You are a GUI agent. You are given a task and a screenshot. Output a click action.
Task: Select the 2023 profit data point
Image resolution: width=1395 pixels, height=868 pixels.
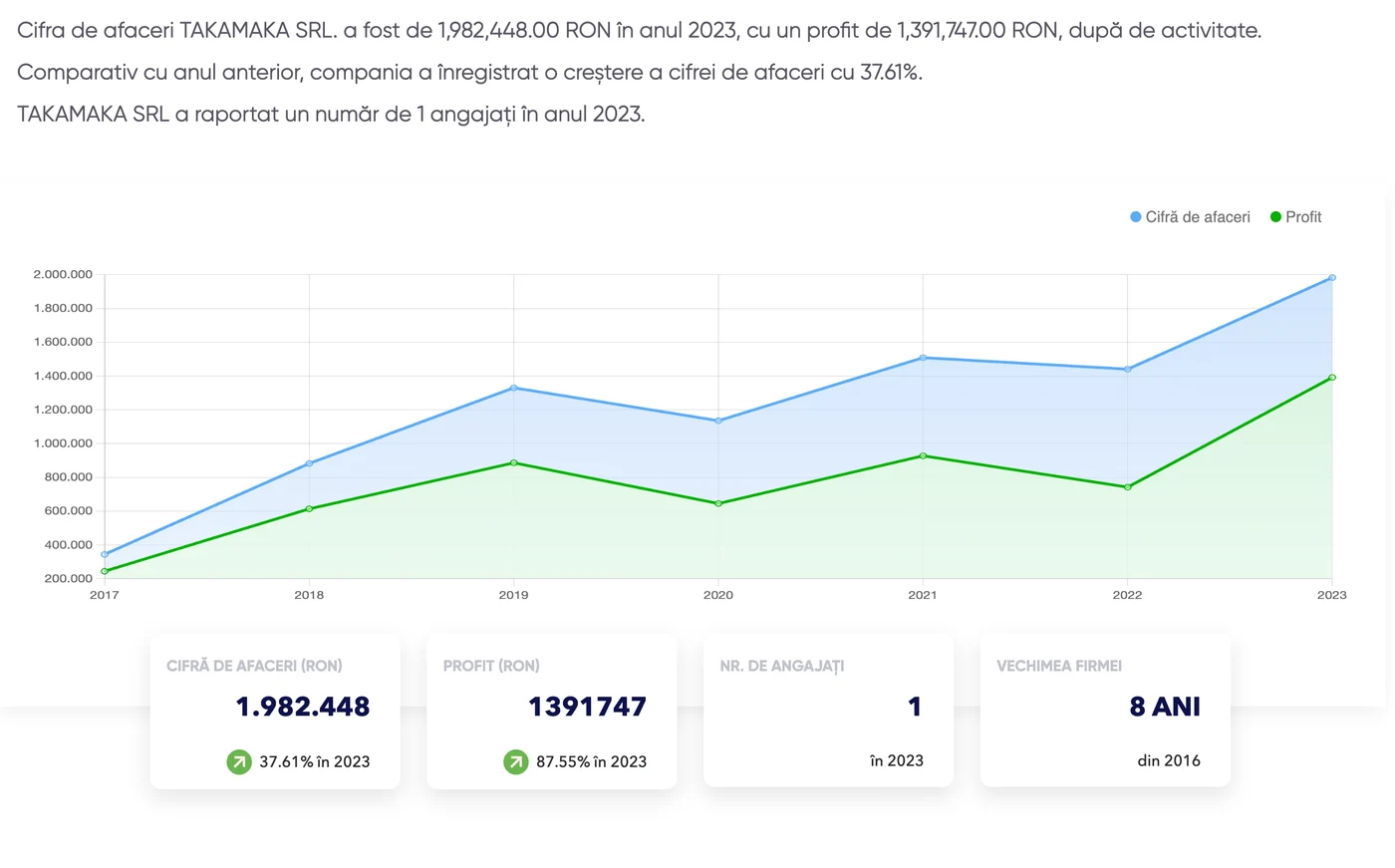tap(1332, 378)
